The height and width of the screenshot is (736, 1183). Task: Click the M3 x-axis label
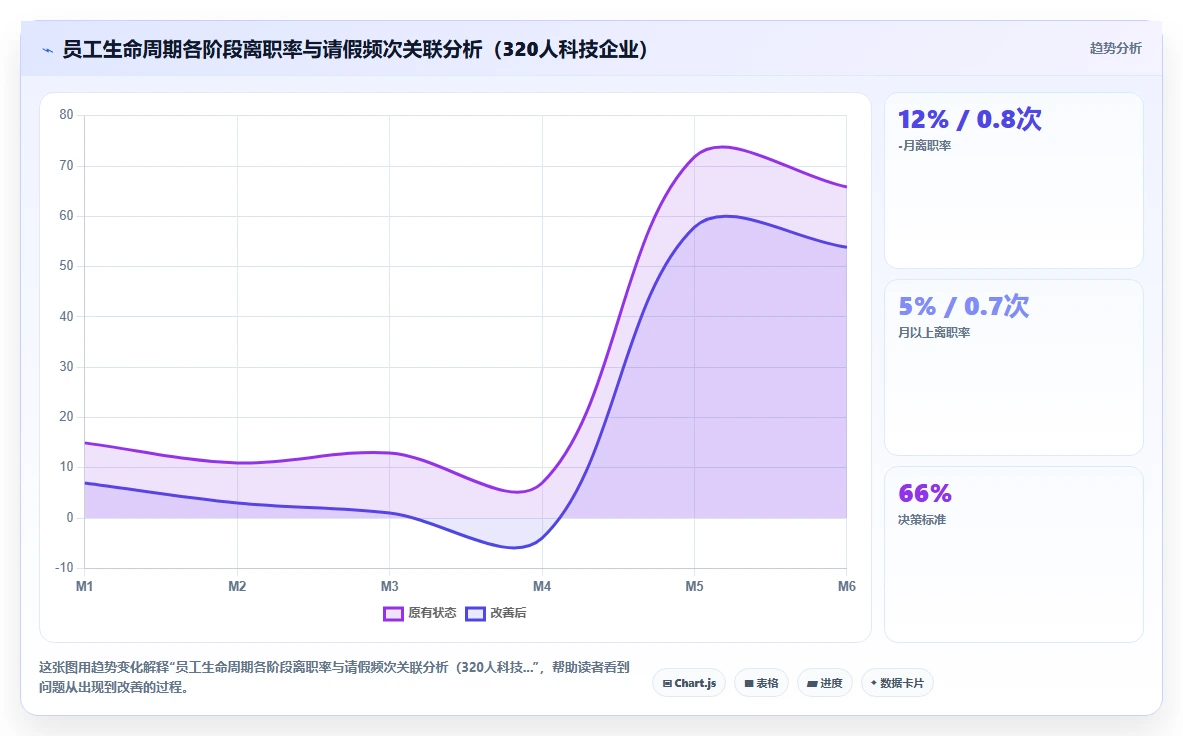tap(389, 586)
